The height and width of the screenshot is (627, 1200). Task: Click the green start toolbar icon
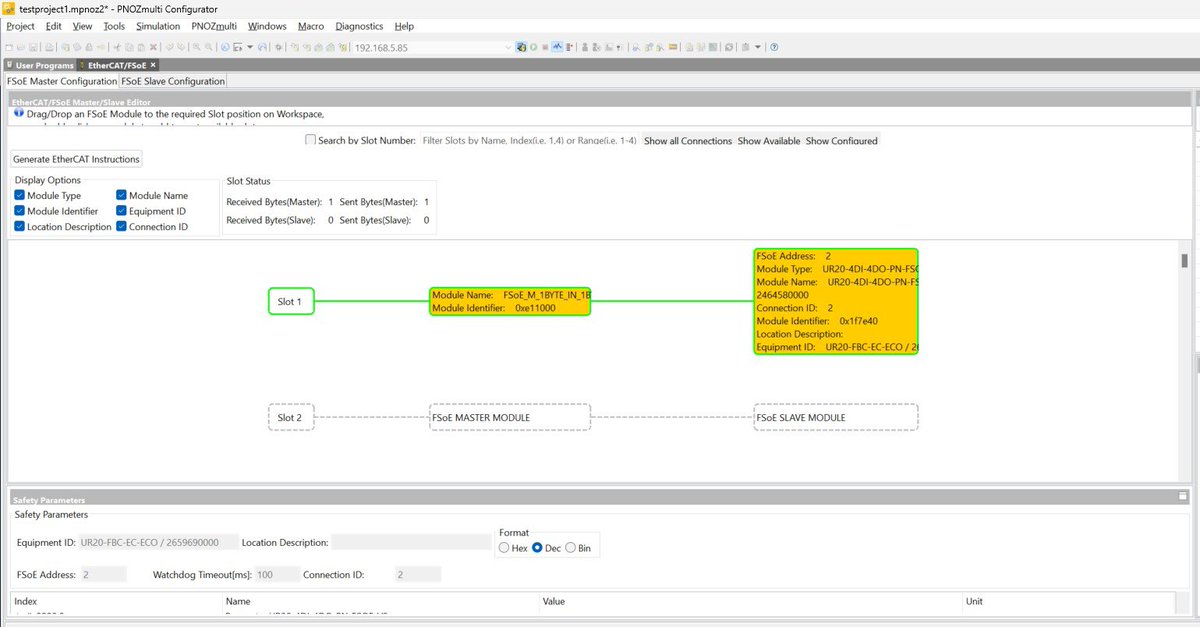(534, 47)
